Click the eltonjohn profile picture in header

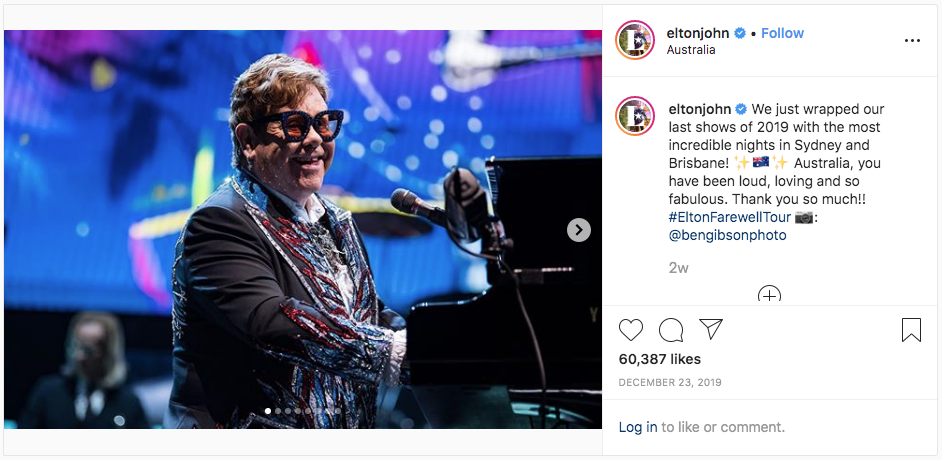point(635,41)
